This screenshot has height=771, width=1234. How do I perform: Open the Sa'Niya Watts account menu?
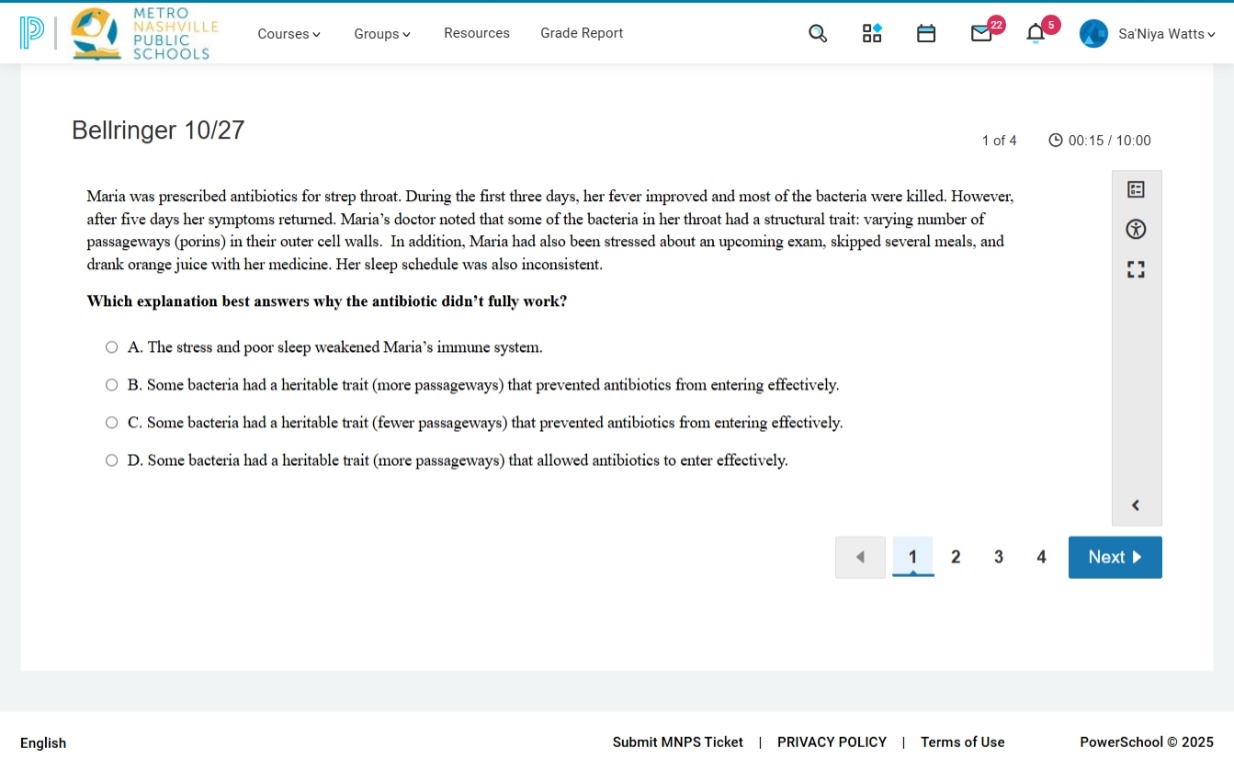click(1148, 34)
